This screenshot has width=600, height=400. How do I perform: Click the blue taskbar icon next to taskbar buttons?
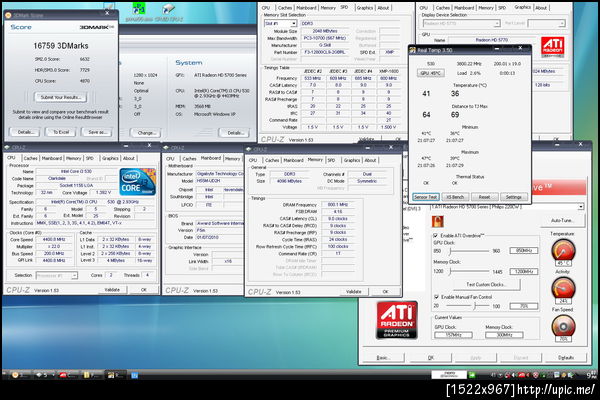(134, 375)
